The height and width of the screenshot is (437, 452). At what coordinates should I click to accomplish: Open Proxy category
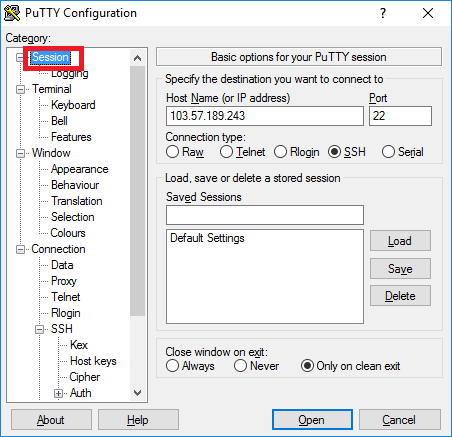coord(64,281)
